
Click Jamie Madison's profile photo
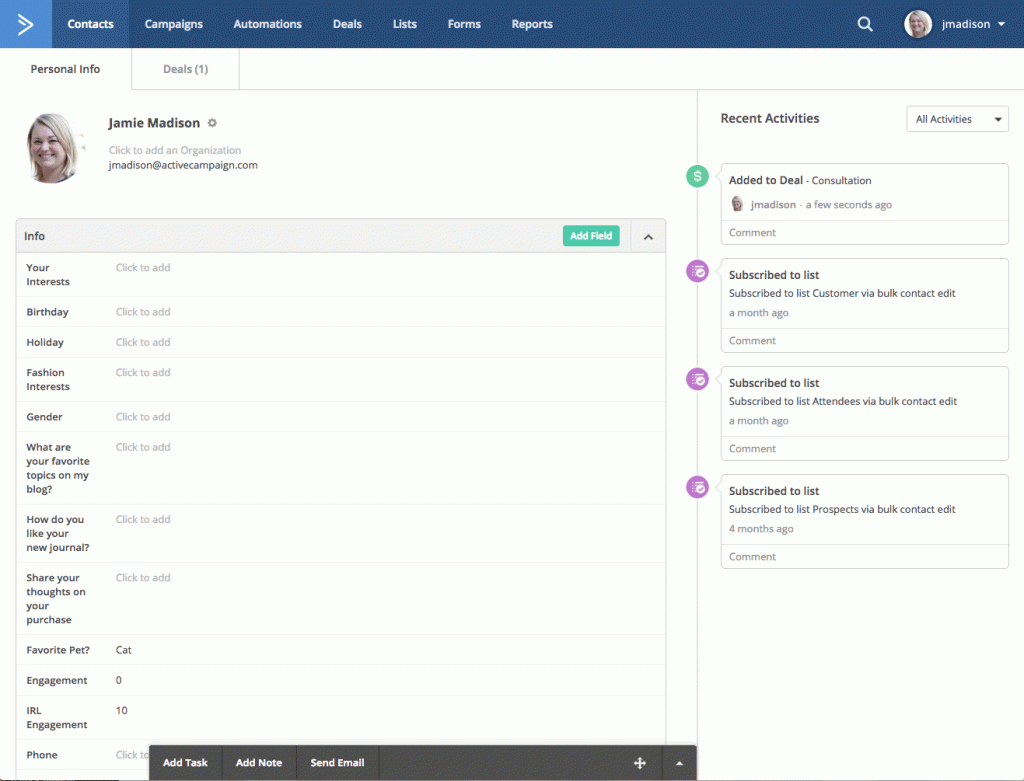[x=54, y=148]
